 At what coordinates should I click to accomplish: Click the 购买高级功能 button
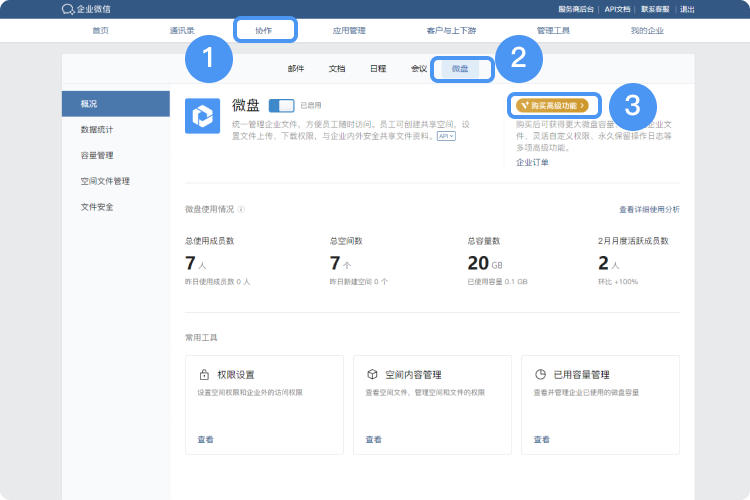(x=552, y=106)
